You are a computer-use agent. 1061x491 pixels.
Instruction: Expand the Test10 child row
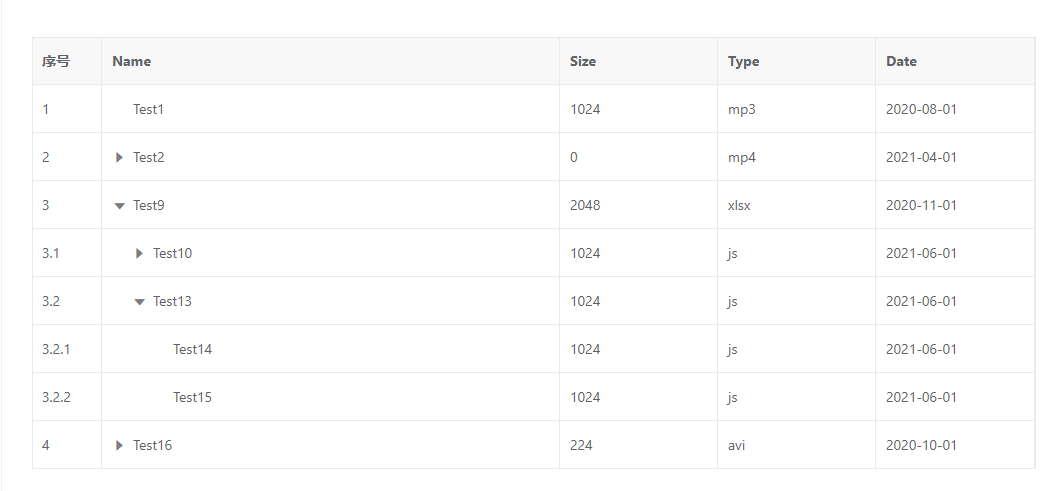click(x=139, y=253)
